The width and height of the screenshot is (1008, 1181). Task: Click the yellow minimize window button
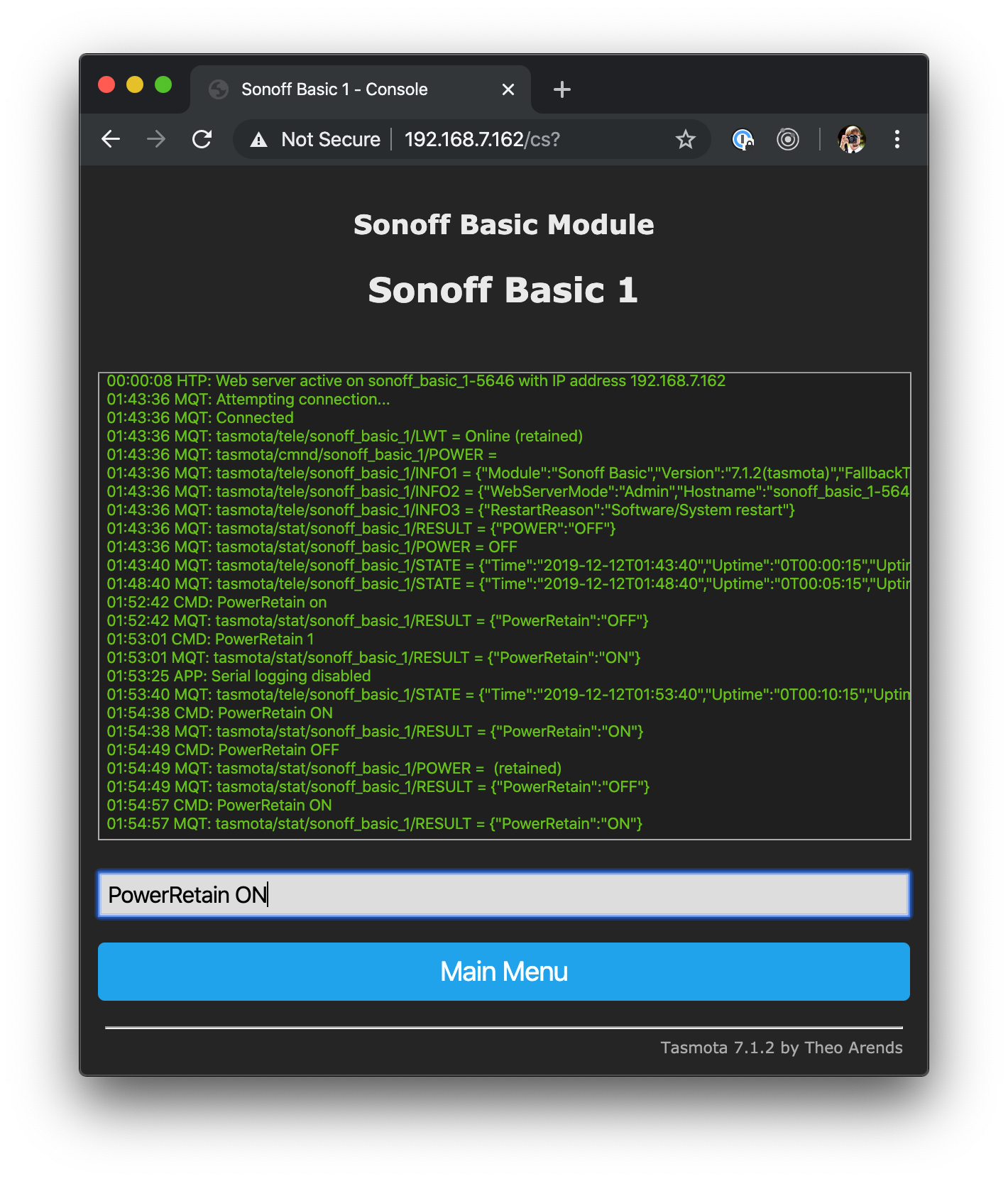135,85
